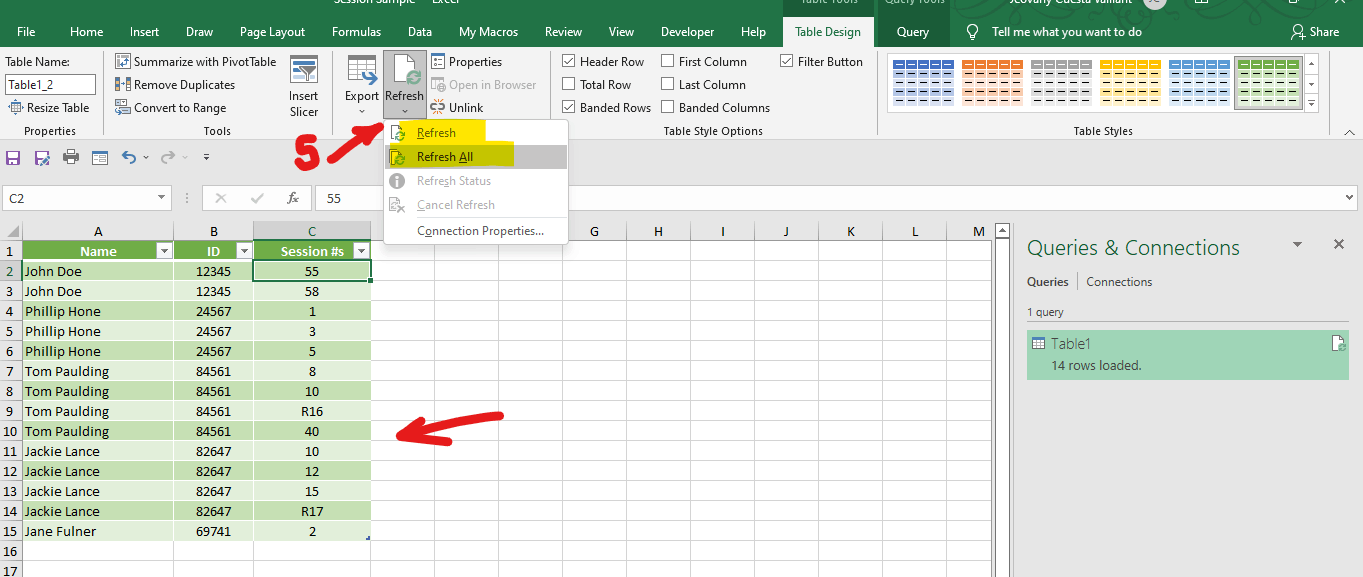Undo the last action
1363x577 pixels.
[128, 157]
